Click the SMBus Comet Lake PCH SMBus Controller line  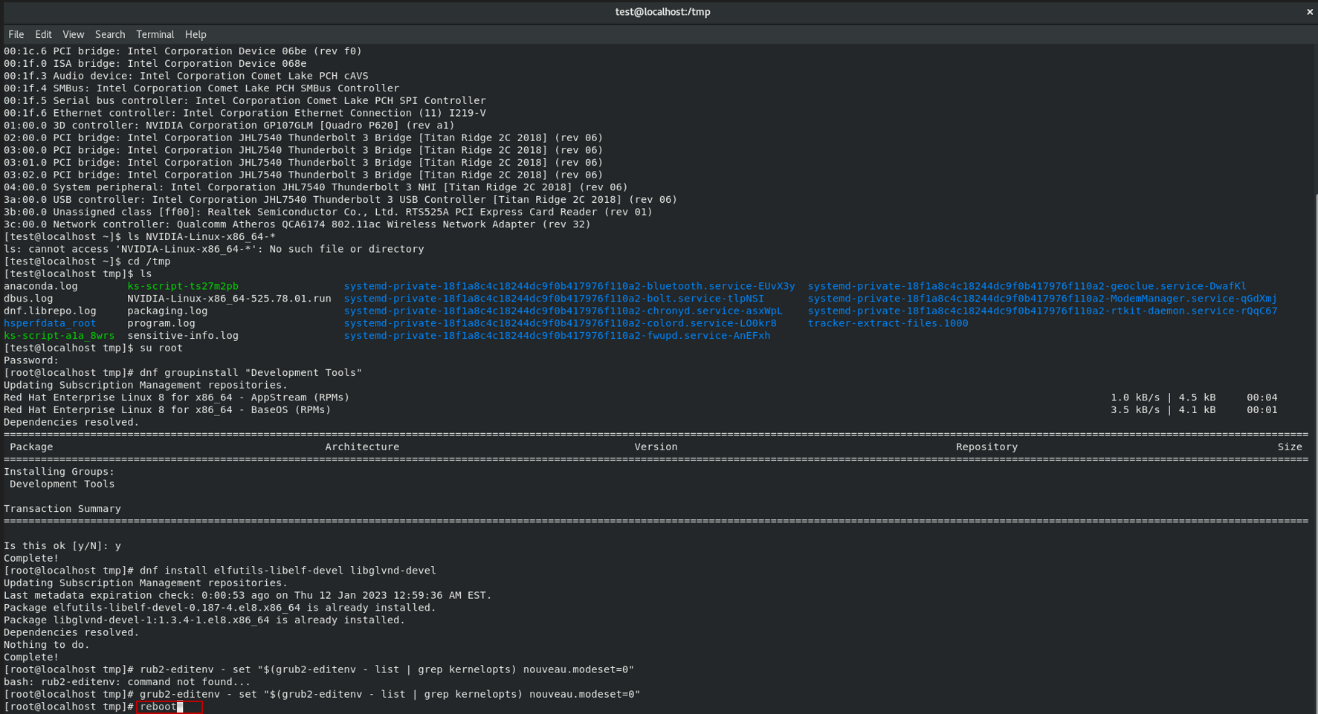[x=201, y=88]
